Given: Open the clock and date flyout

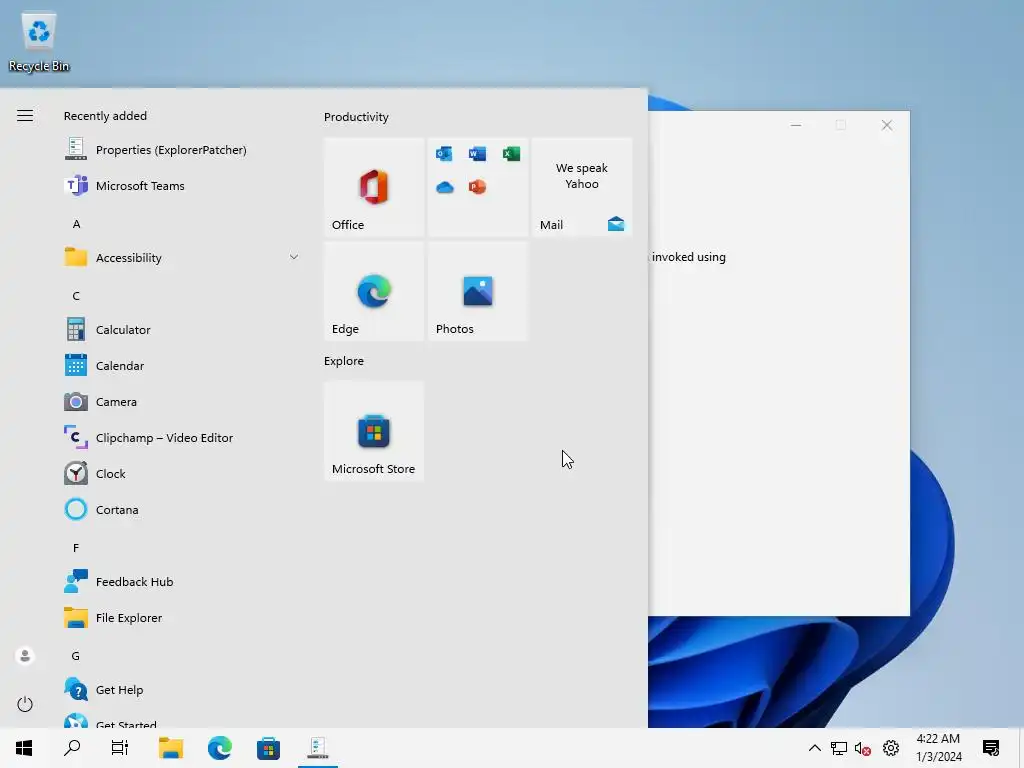Looking at the screenshot, I should point(938,748).
